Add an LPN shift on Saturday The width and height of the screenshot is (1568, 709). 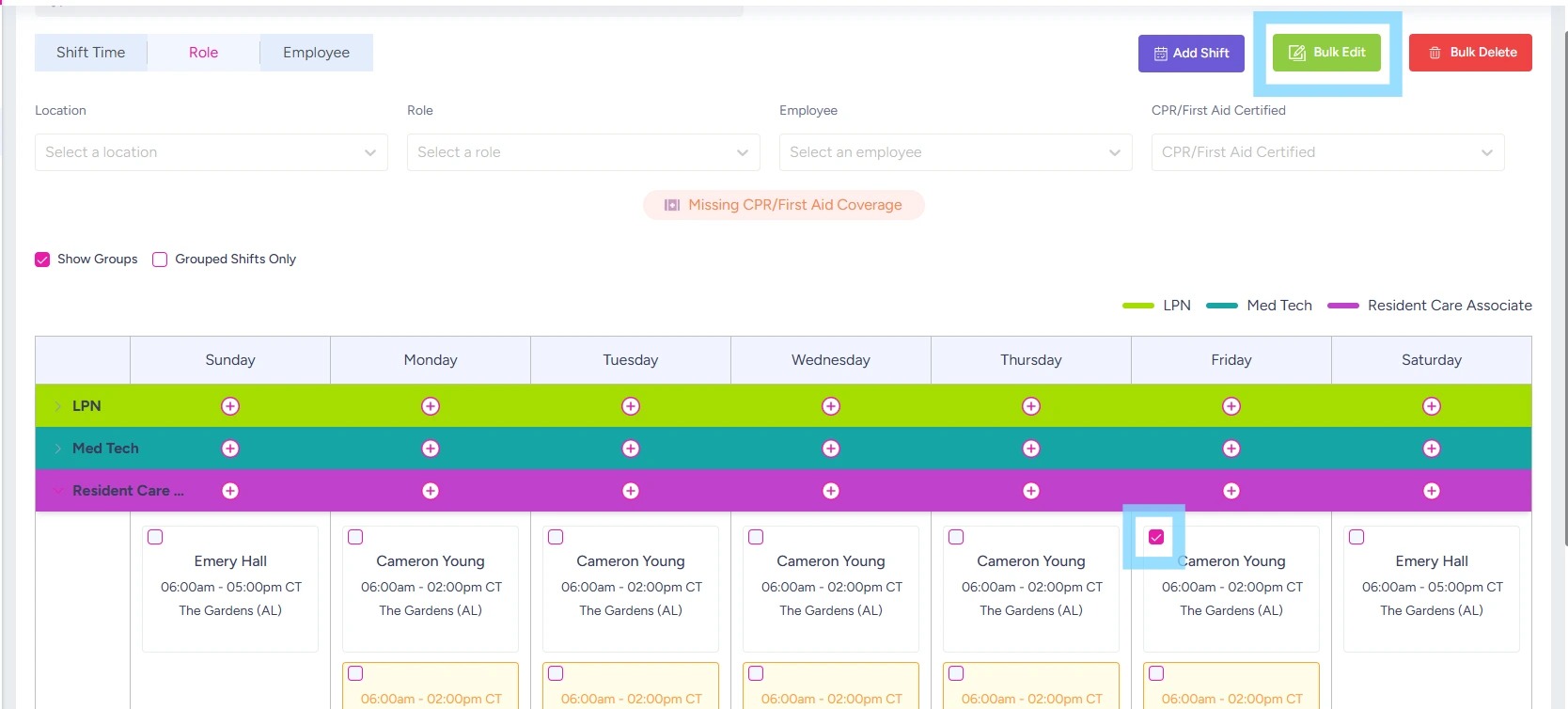click(1432, 406)
